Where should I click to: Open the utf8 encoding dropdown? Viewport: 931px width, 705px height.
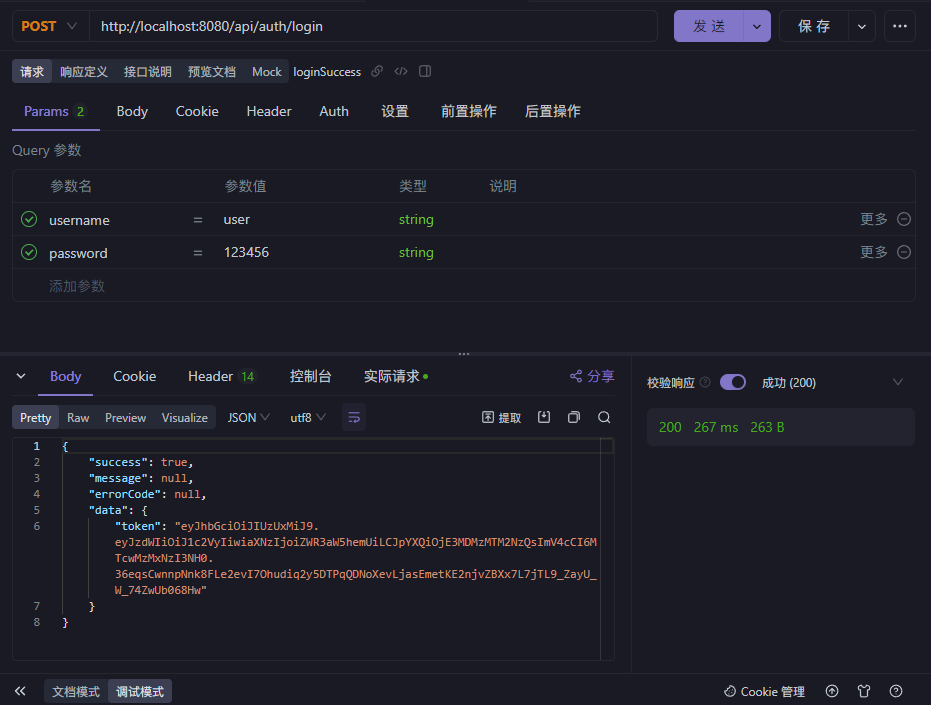(x=308, y=417)
